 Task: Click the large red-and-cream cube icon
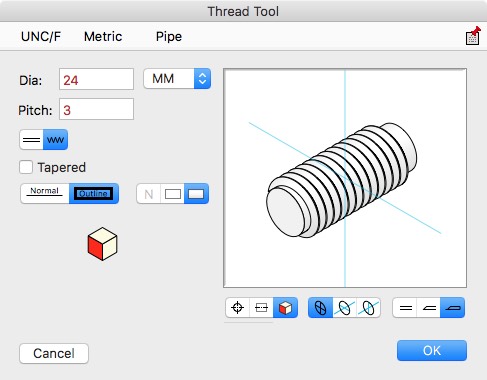point(102,244)
